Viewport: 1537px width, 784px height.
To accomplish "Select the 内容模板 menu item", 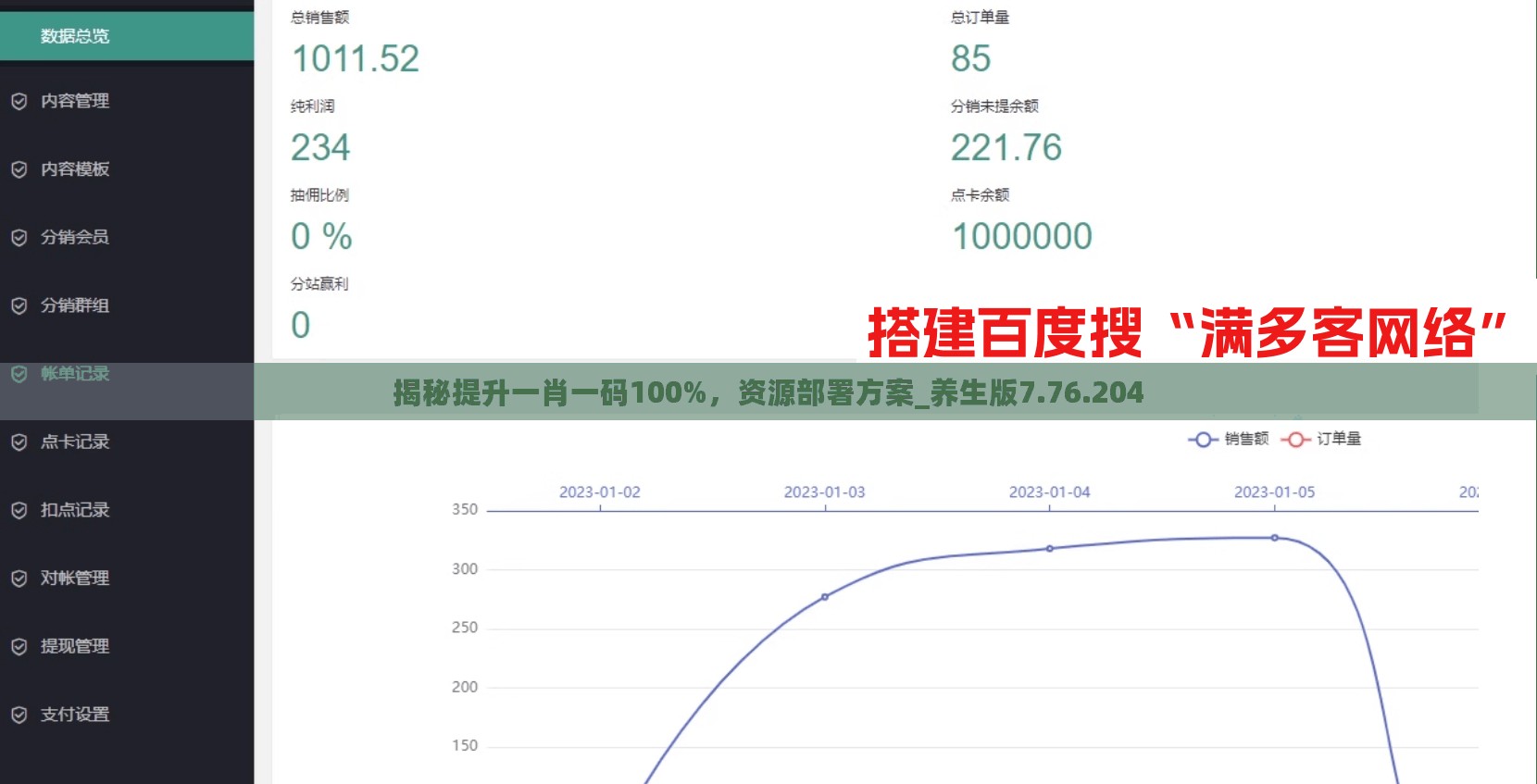I will 75,169.
